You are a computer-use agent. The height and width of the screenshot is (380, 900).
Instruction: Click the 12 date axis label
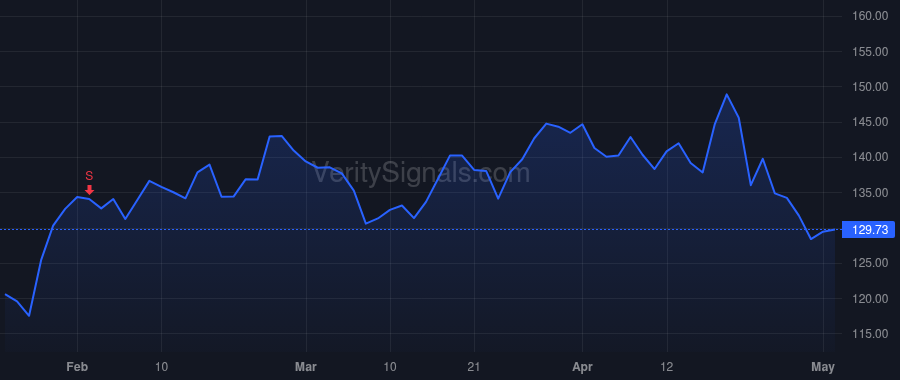click(x=667, y=366)
